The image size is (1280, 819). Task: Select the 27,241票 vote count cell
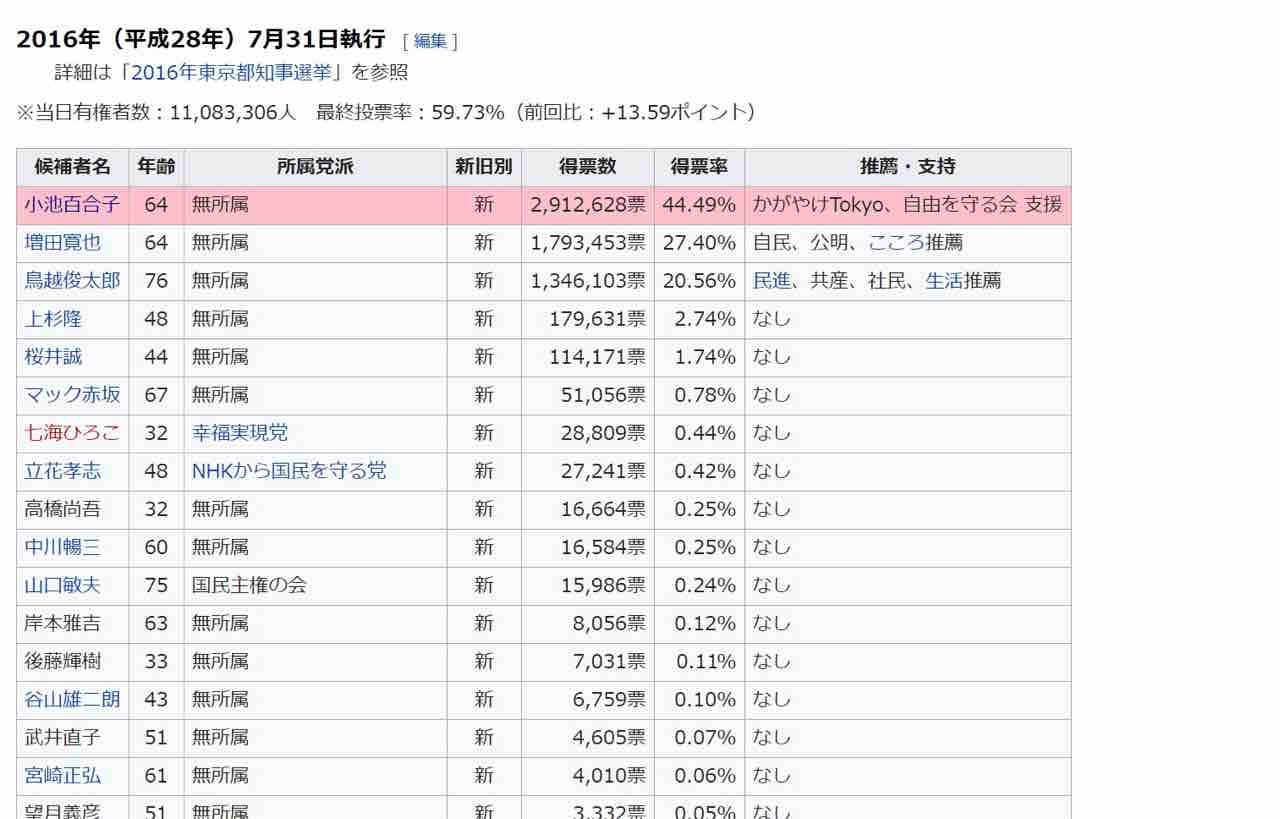pos(588,471)
